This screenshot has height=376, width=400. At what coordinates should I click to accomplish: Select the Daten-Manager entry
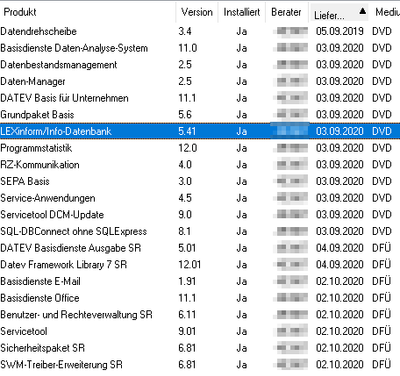tap(200, 81)
